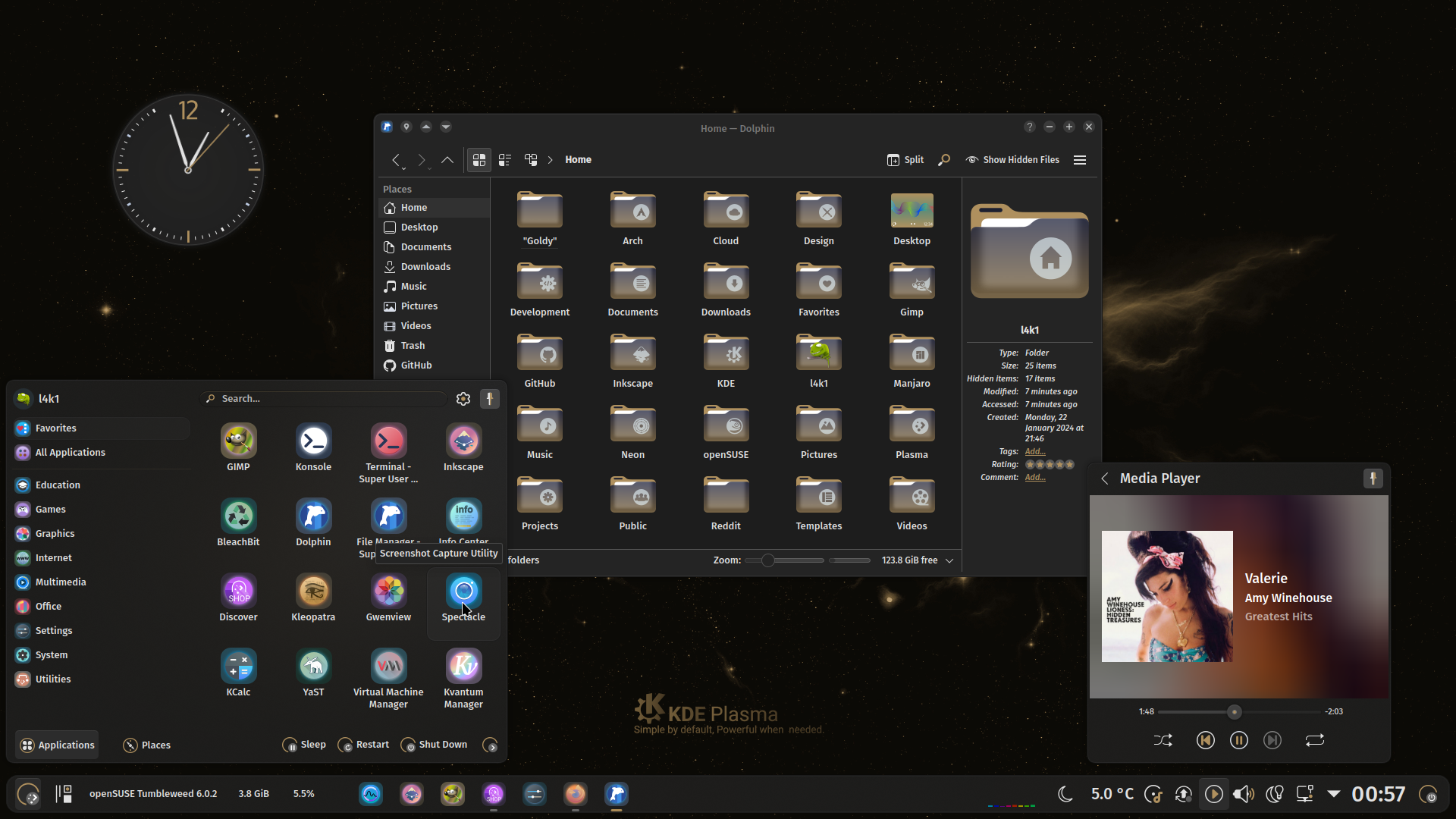Click Restart button in launcher
The image size is (1456, 819).
364,745
